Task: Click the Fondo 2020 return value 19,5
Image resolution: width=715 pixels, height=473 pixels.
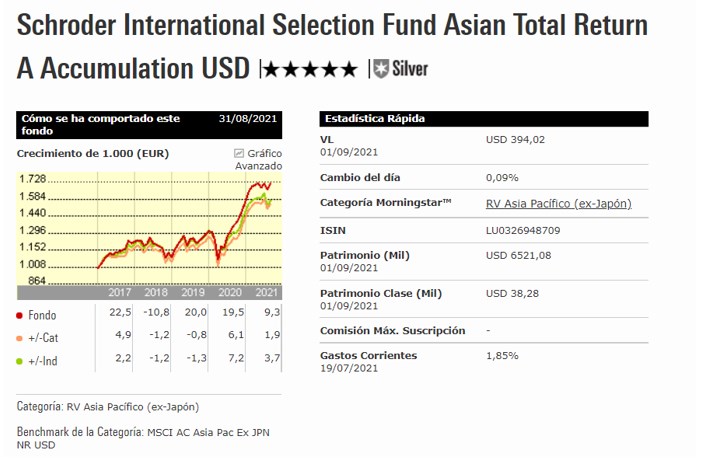Action: point(231,315)
